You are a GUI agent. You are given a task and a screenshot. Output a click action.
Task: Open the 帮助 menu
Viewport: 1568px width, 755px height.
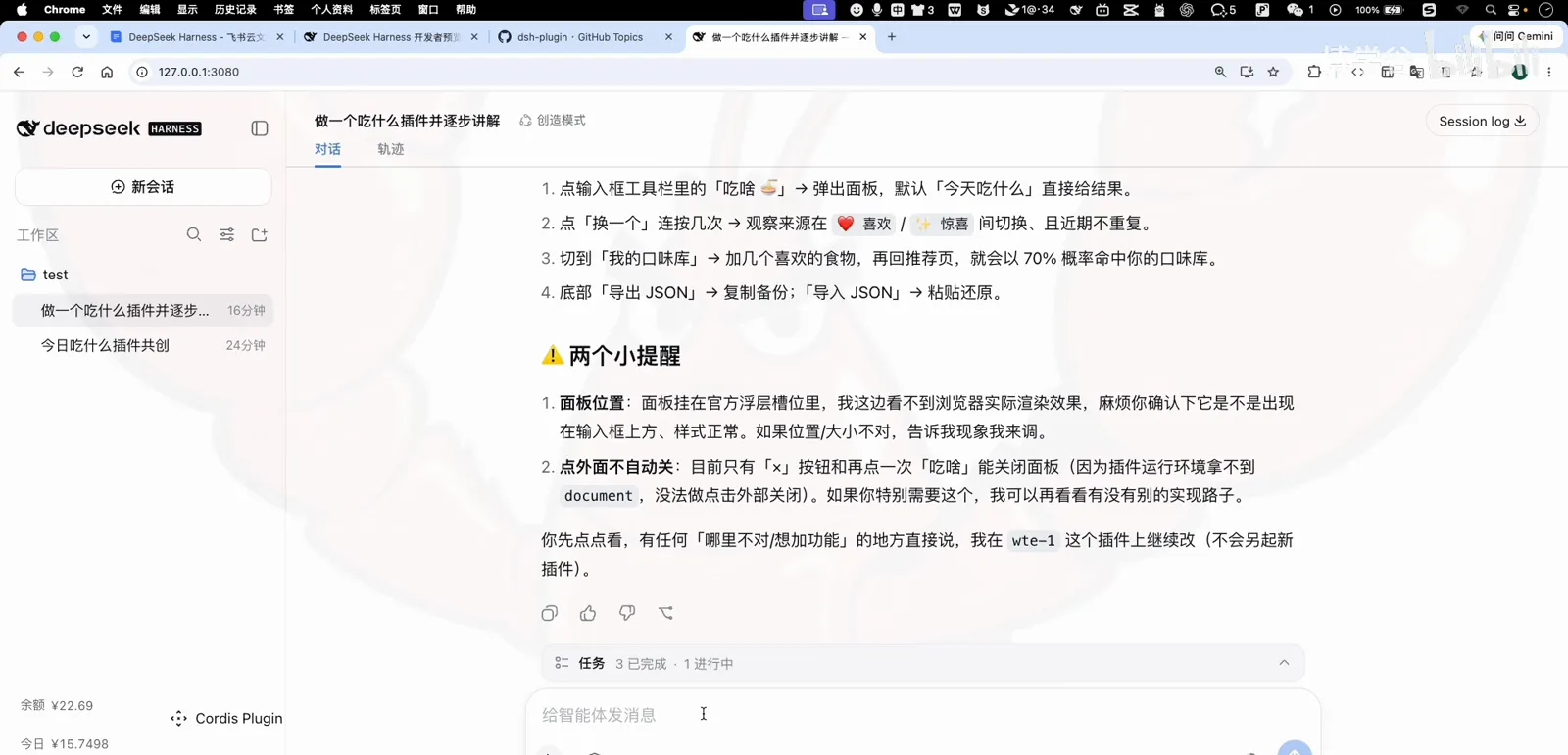coord(465,10)
